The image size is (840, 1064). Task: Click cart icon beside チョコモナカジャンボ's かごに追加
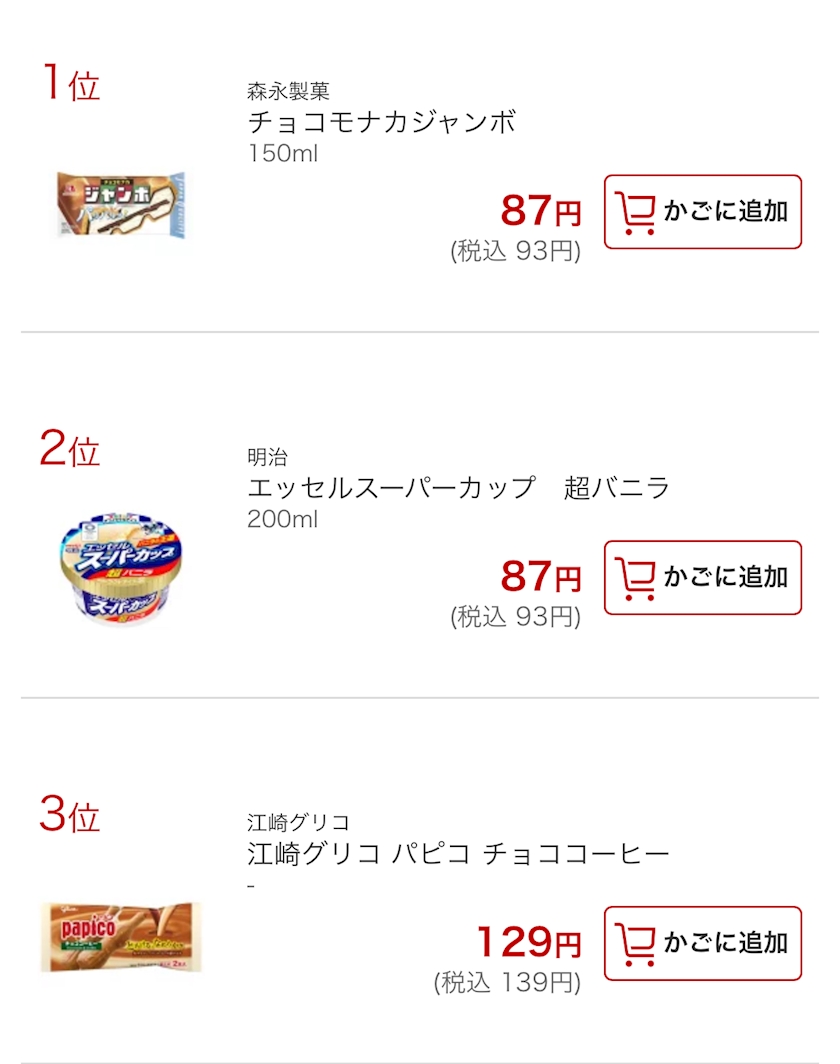pos(635,212)
